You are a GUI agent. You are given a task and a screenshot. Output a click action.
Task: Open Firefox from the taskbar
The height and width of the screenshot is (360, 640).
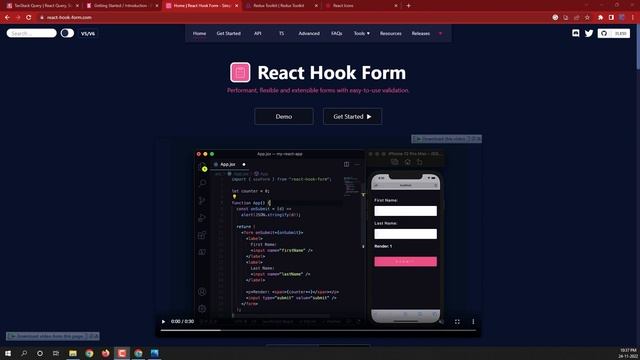pos(105,353)
